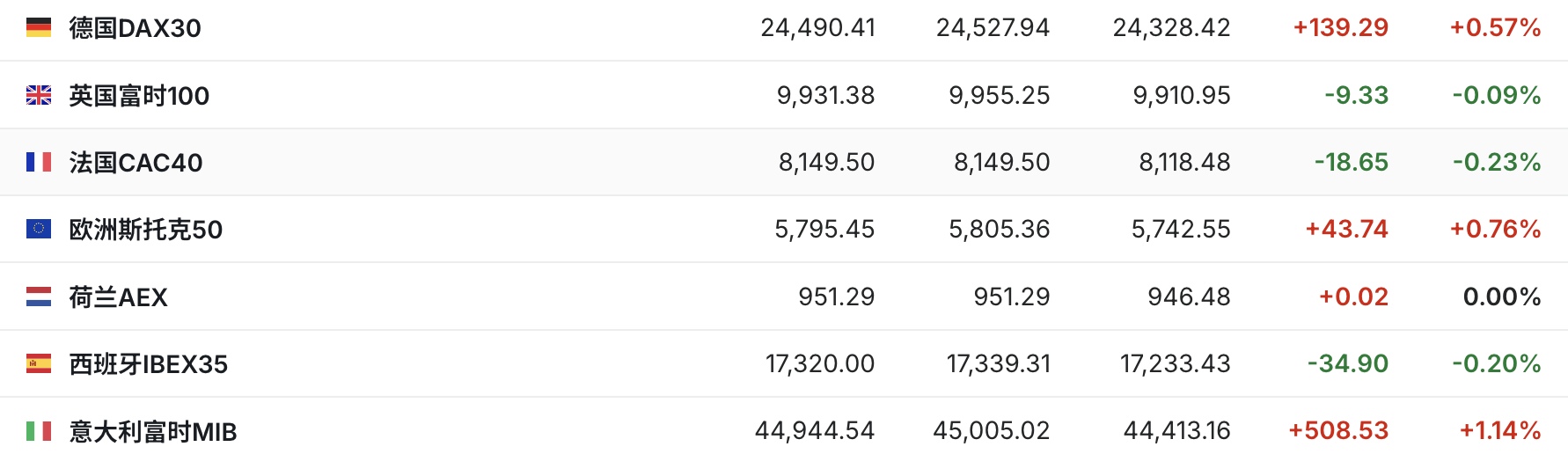Click the Italian flag icon
The width and height of the screenshot is (1568, 454).
(x=39, y=431)
